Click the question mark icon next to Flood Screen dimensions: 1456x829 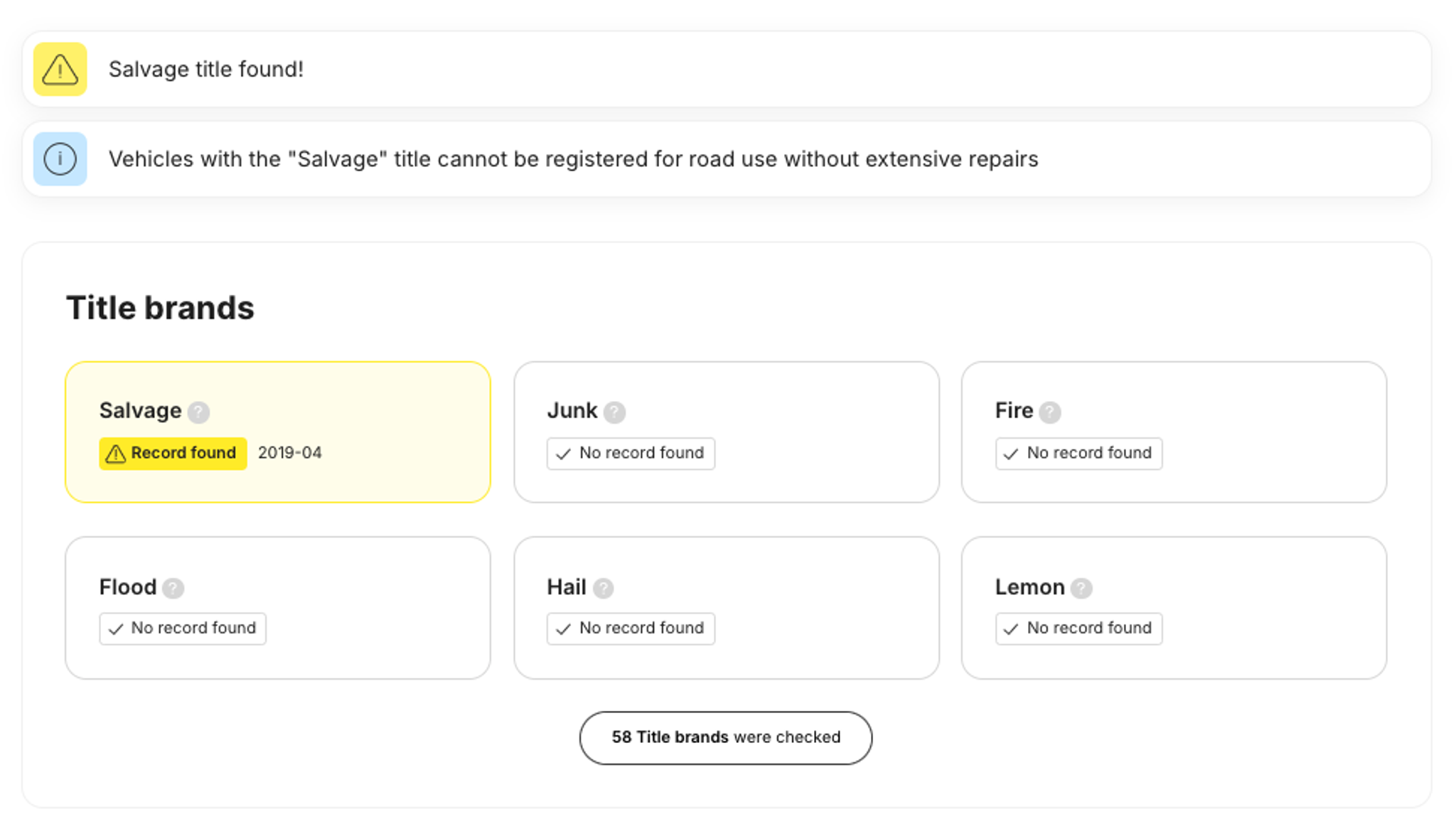coord(172,587)
